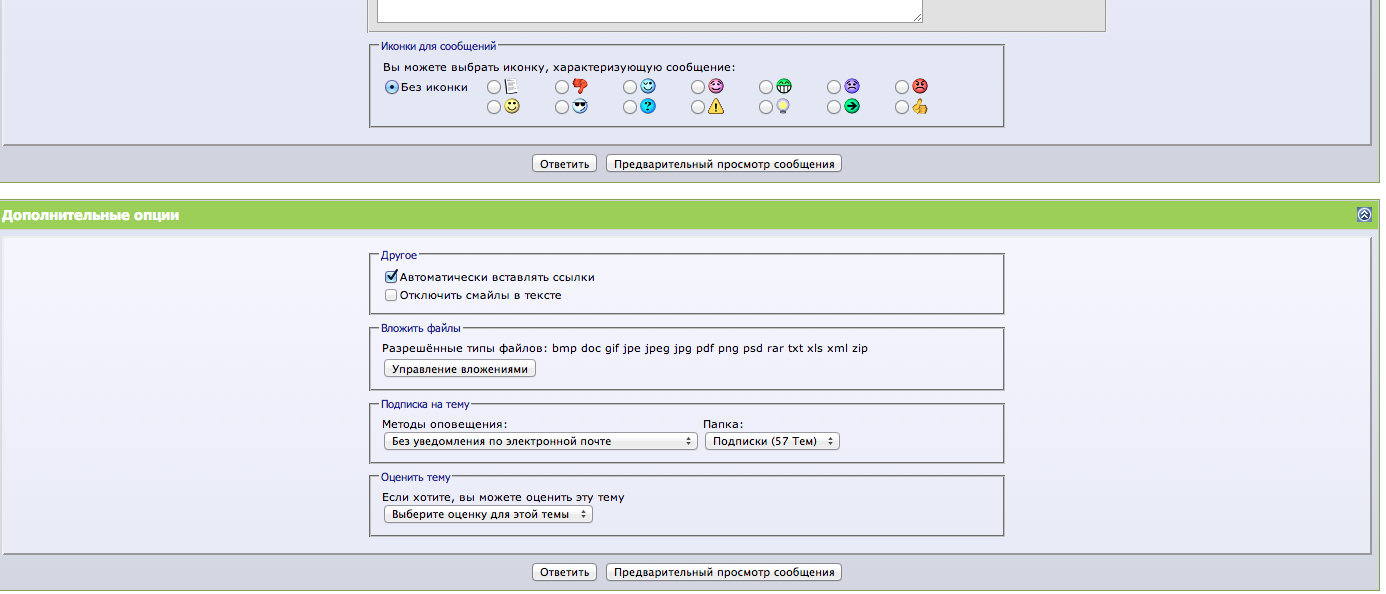The width and height of the screenshot is (1386, 594).
Task: Expand the 'Выберите оценку для этой темы' dropdown
Action: pos(488,514)
